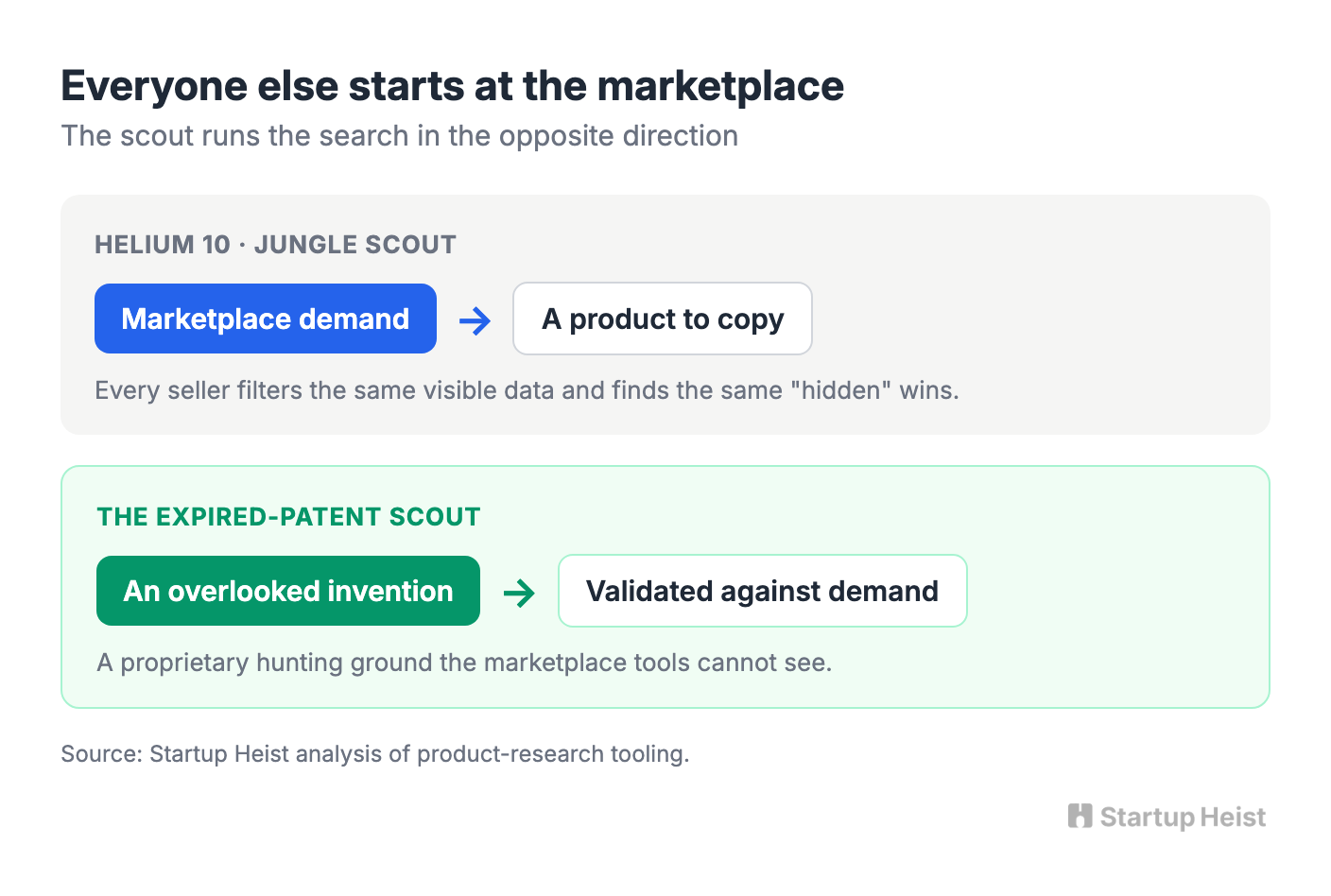Click the word Heist in the footer logo
The width and height of the screenshot is (1331, 896).
(x=1228, y=818)
